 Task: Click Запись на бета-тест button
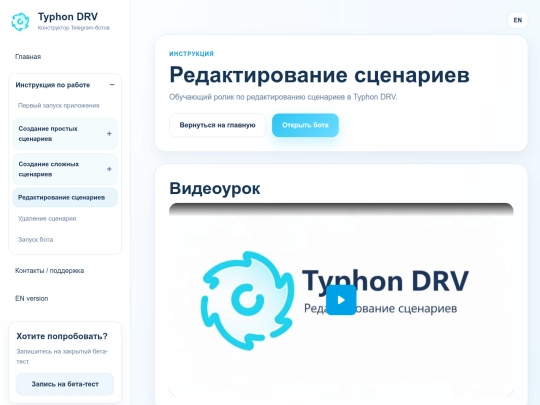tap(65, 384)
